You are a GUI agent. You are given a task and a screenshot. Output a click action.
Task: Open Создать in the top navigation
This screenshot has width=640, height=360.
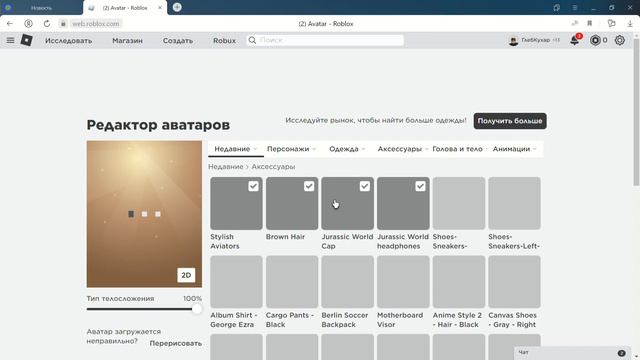pyautogui.click(x=178, y=40)
